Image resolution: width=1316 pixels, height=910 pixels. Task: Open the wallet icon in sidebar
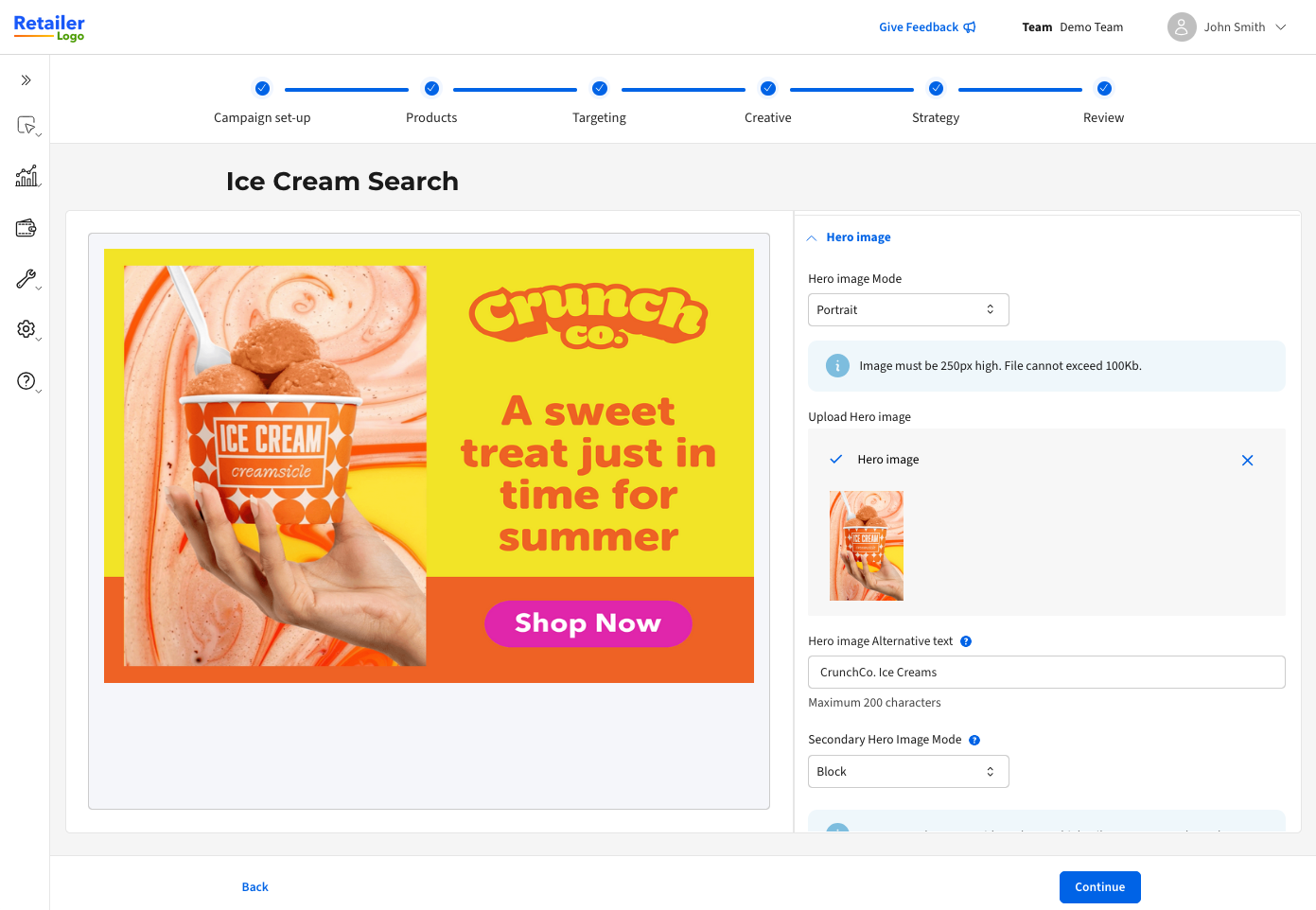tap(26, 228)
